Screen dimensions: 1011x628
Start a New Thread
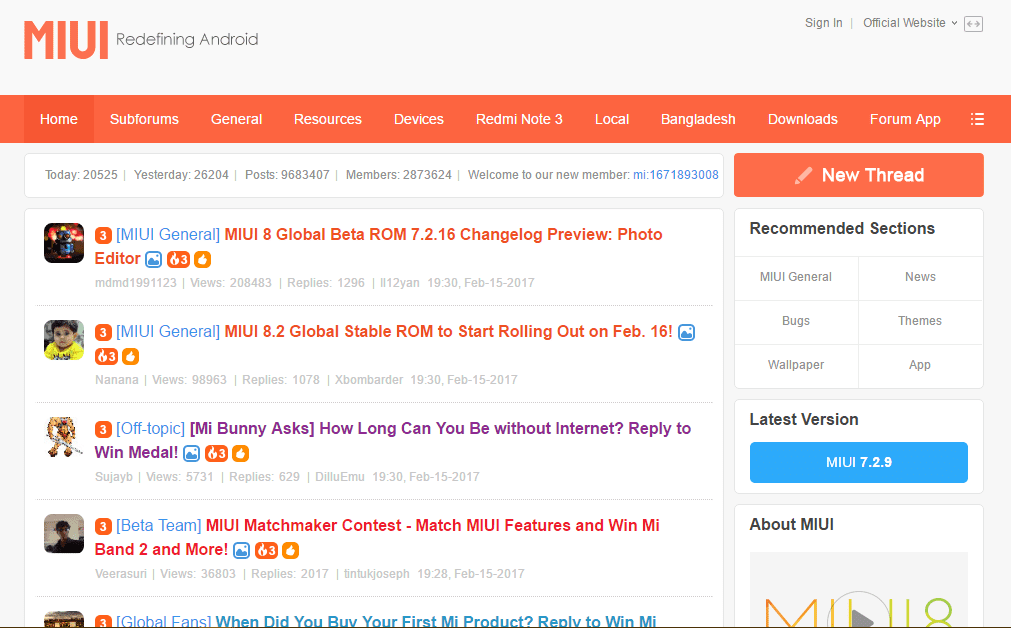click(859, 175)
